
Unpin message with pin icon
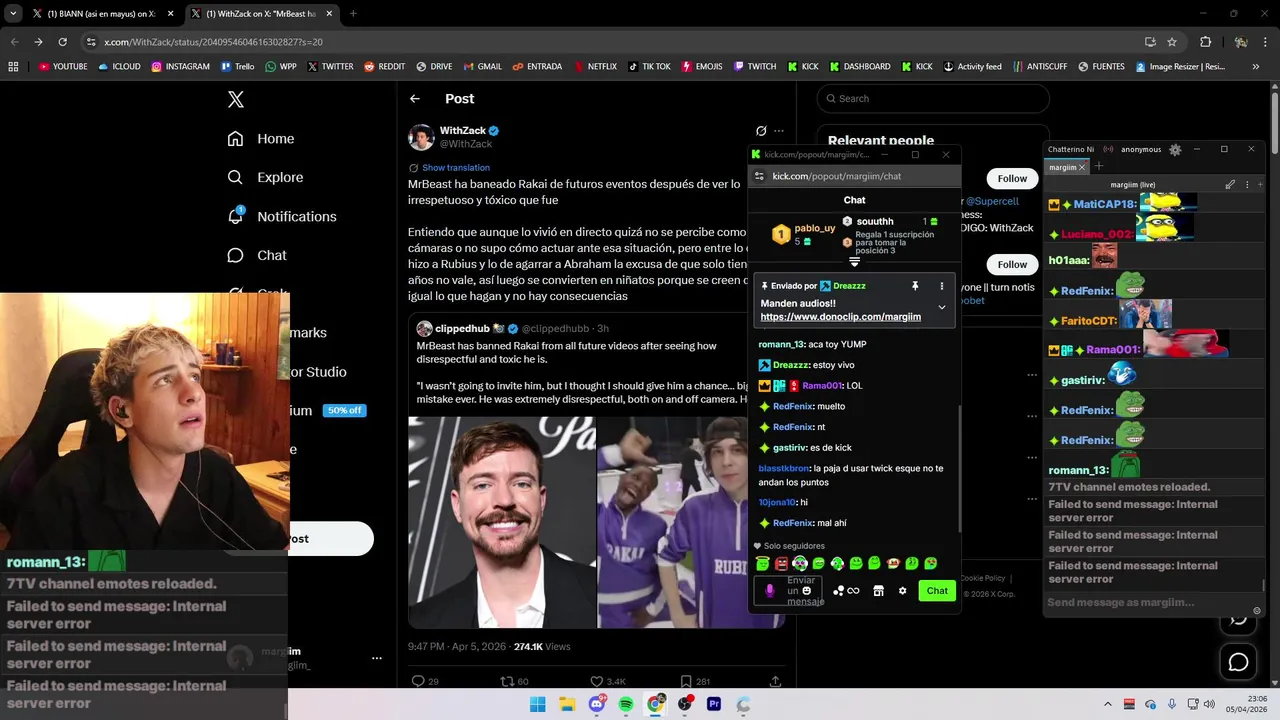click(914, 286)
